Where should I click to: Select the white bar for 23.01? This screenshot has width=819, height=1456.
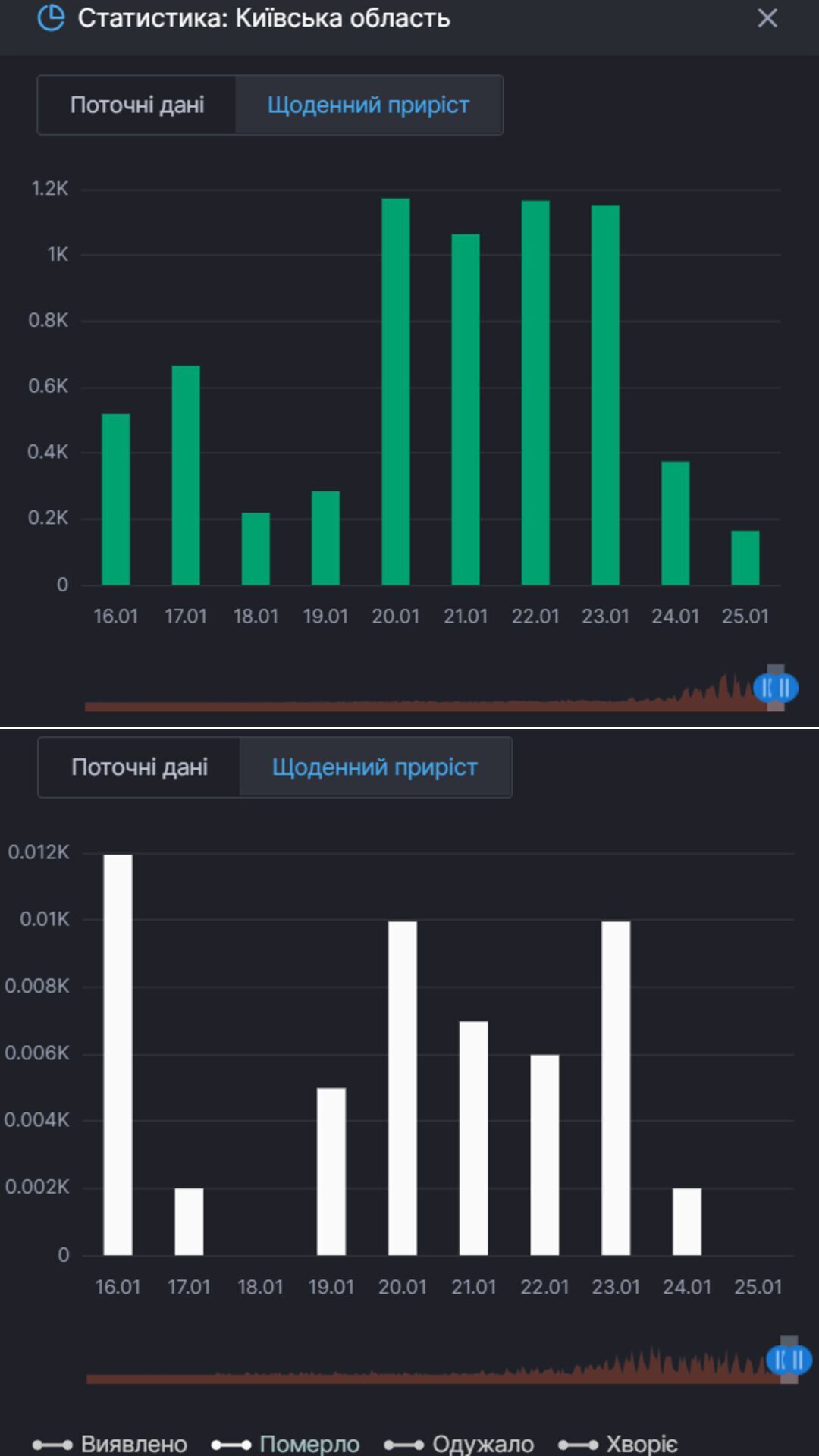coord(616,1087)
